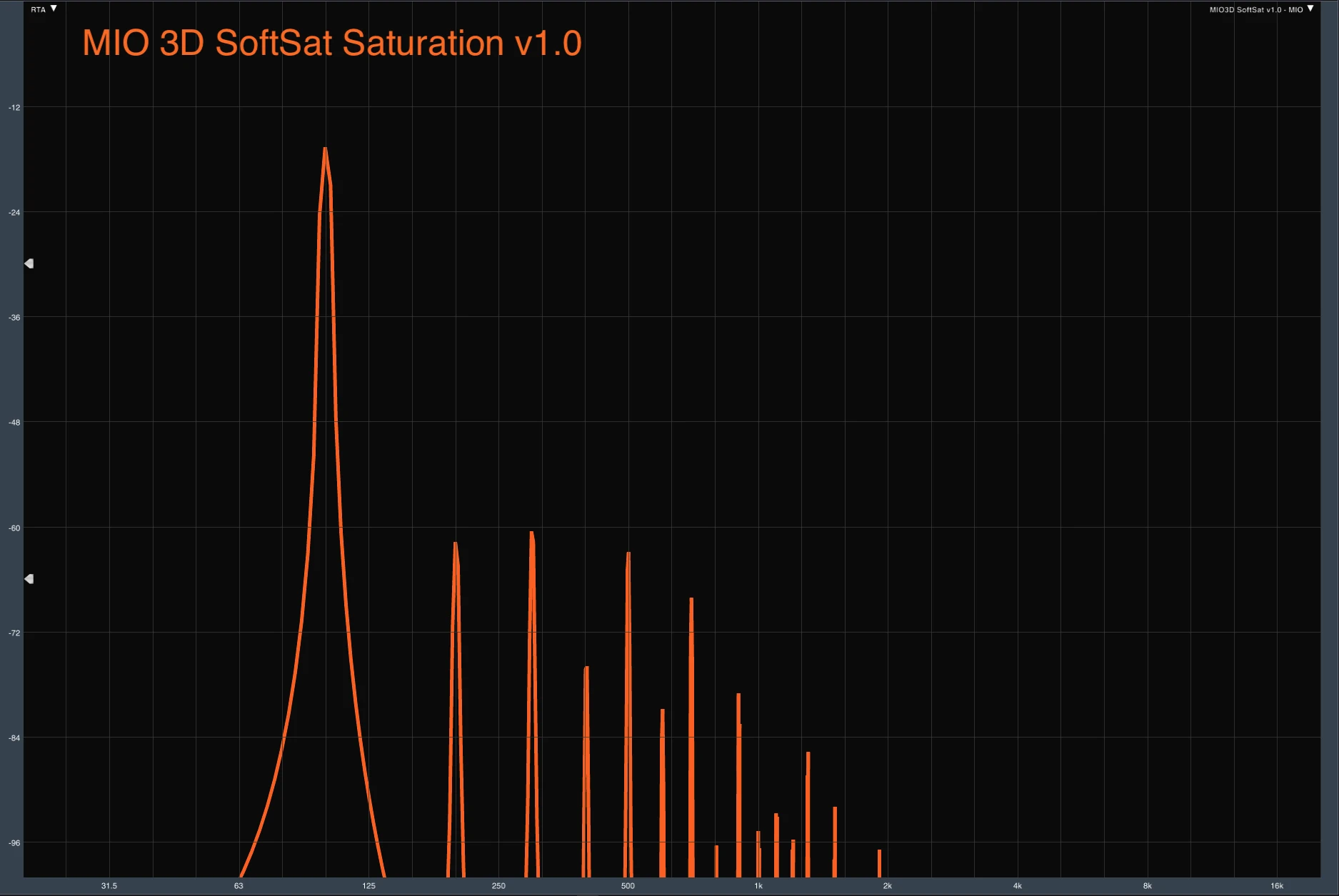The image size is (1339, 896).
Task: Click the orange MIO 3D SoftSat Saturation title
Action: [332, 43]
